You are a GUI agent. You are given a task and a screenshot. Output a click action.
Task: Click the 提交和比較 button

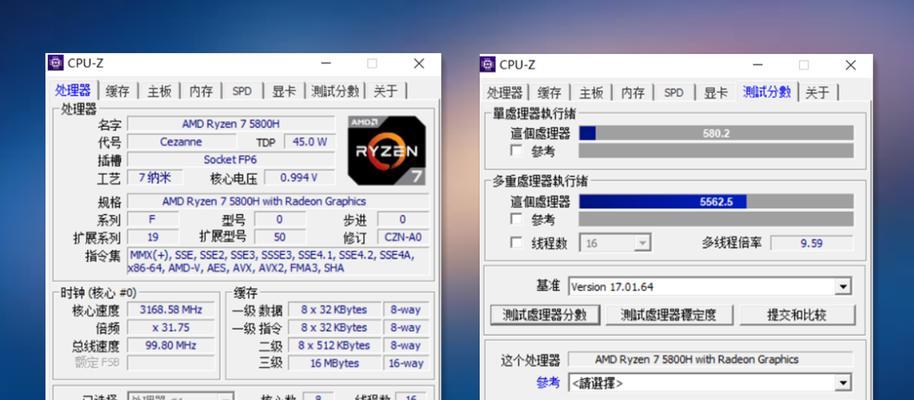797,315
